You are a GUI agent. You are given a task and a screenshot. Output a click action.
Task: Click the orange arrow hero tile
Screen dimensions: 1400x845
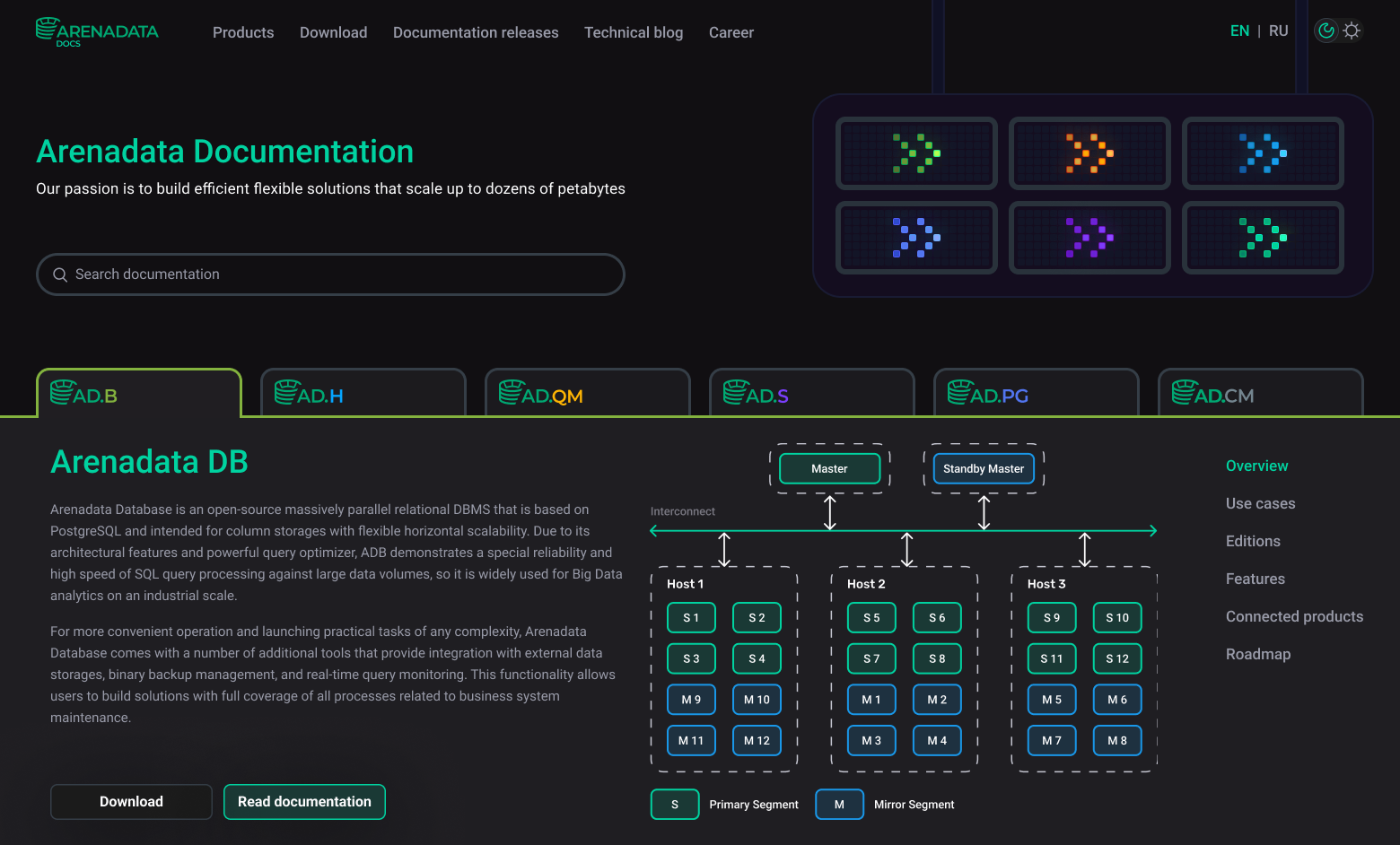pos(1089,153)
